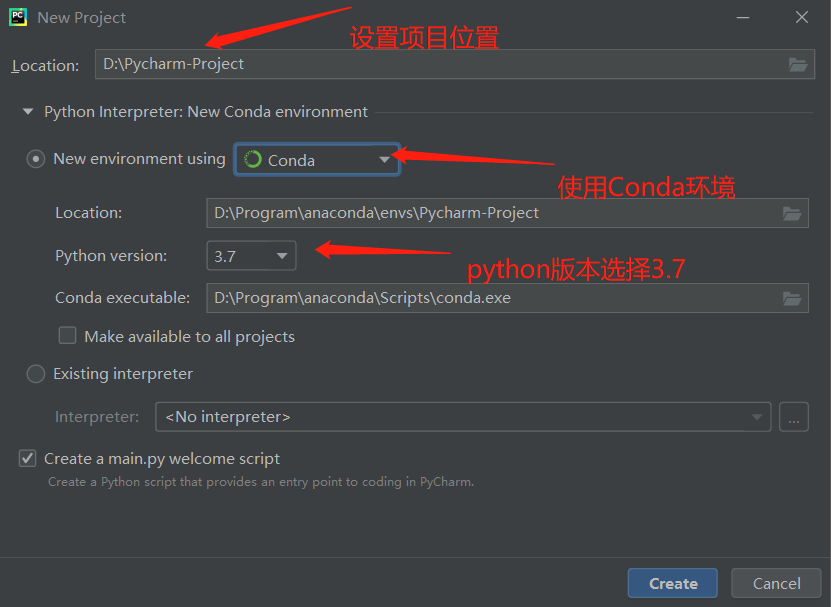
Task: Select New environment using radio button
Action: coord(36,159)
